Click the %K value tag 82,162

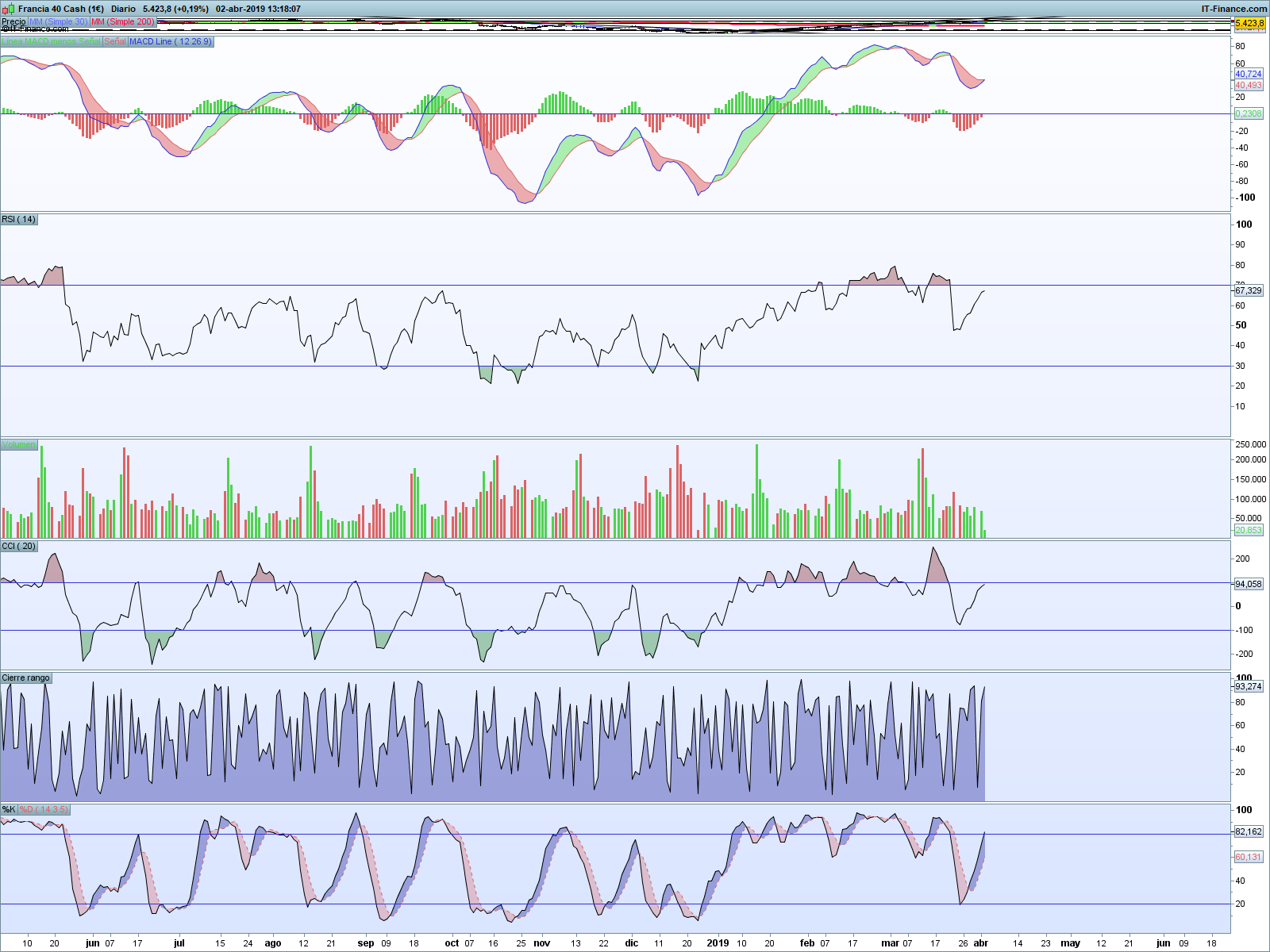(1249, 831)
